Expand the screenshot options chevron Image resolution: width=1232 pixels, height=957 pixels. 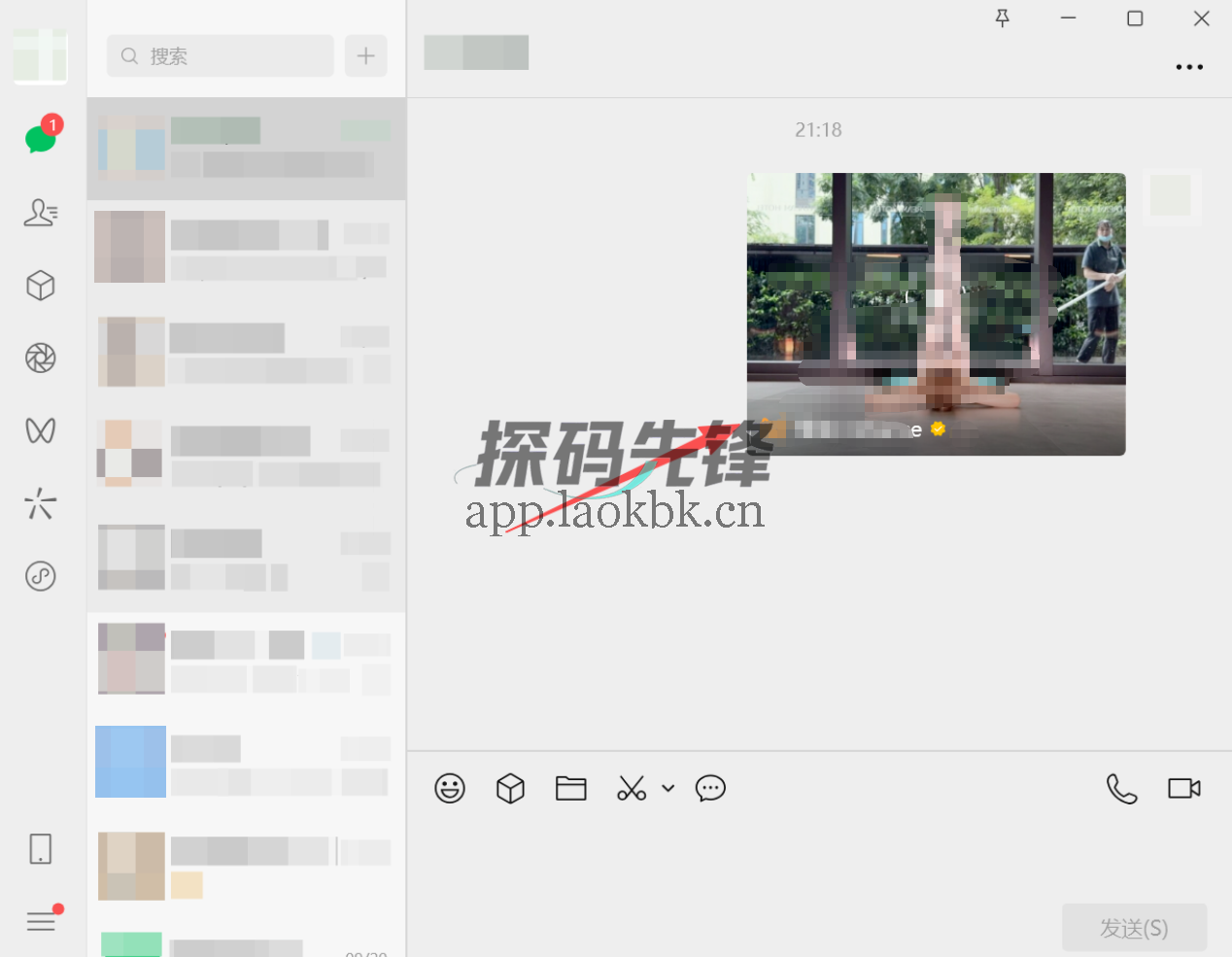point(667,789)
